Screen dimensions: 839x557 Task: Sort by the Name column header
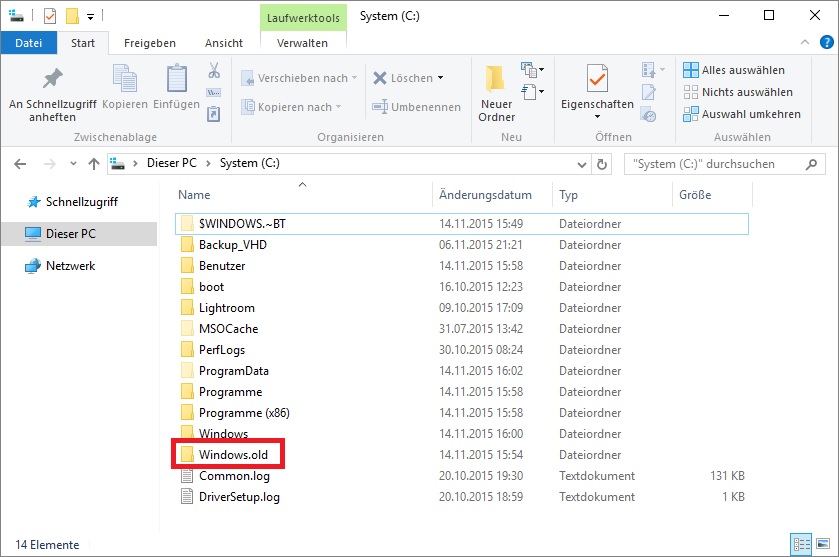[303, 195]
